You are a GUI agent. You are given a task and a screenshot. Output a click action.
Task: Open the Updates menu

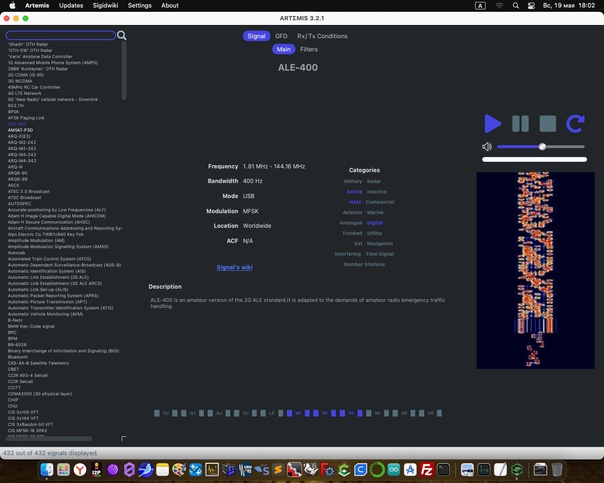coord(71,5)
